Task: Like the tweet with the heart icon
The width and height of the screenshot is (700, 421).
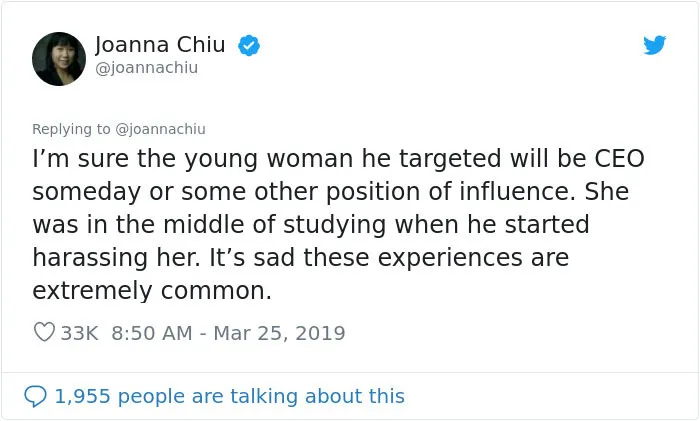Action: click(x=44, y=332)
